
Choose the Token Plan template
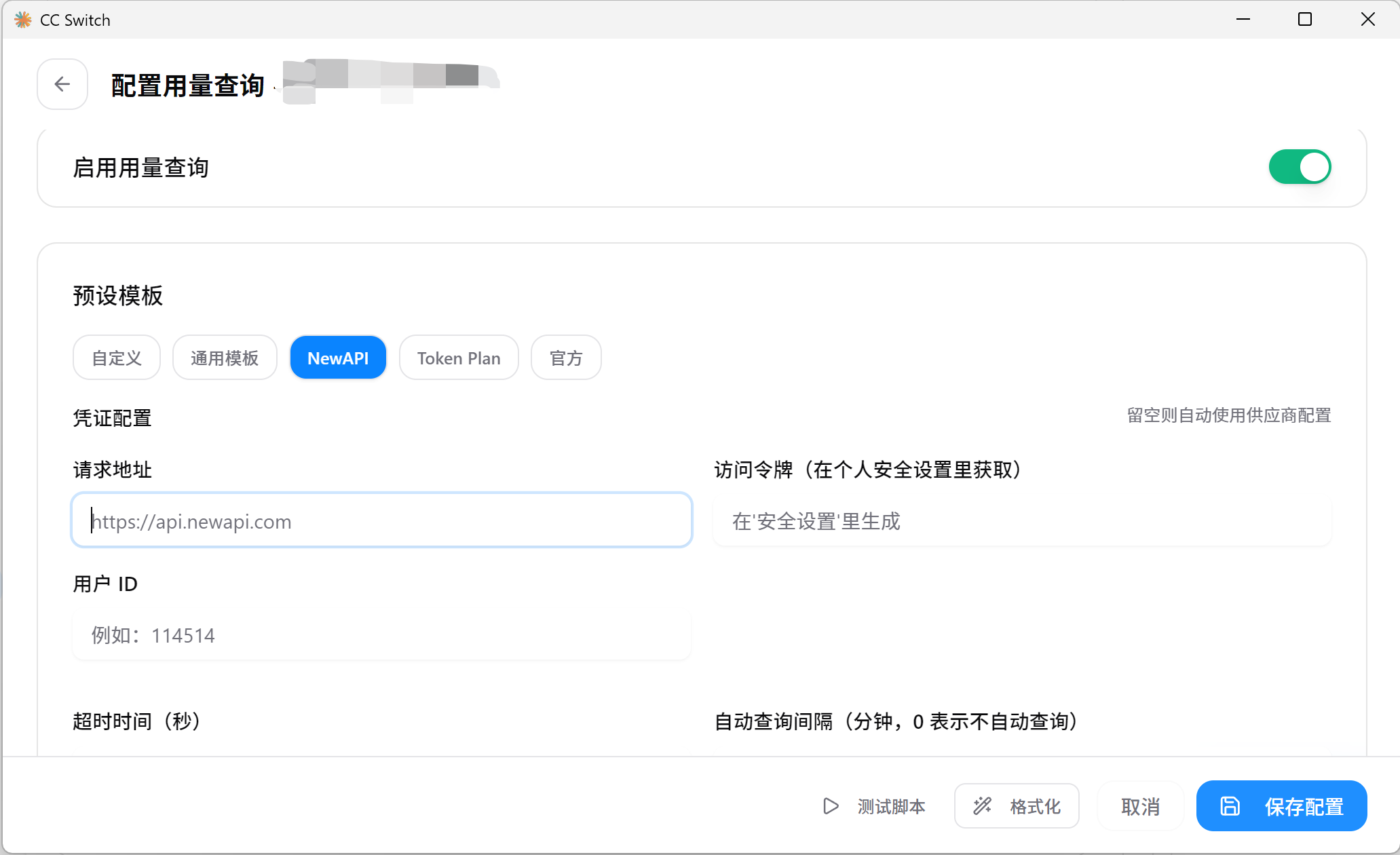pyautogui.click(x=459, y=358)
